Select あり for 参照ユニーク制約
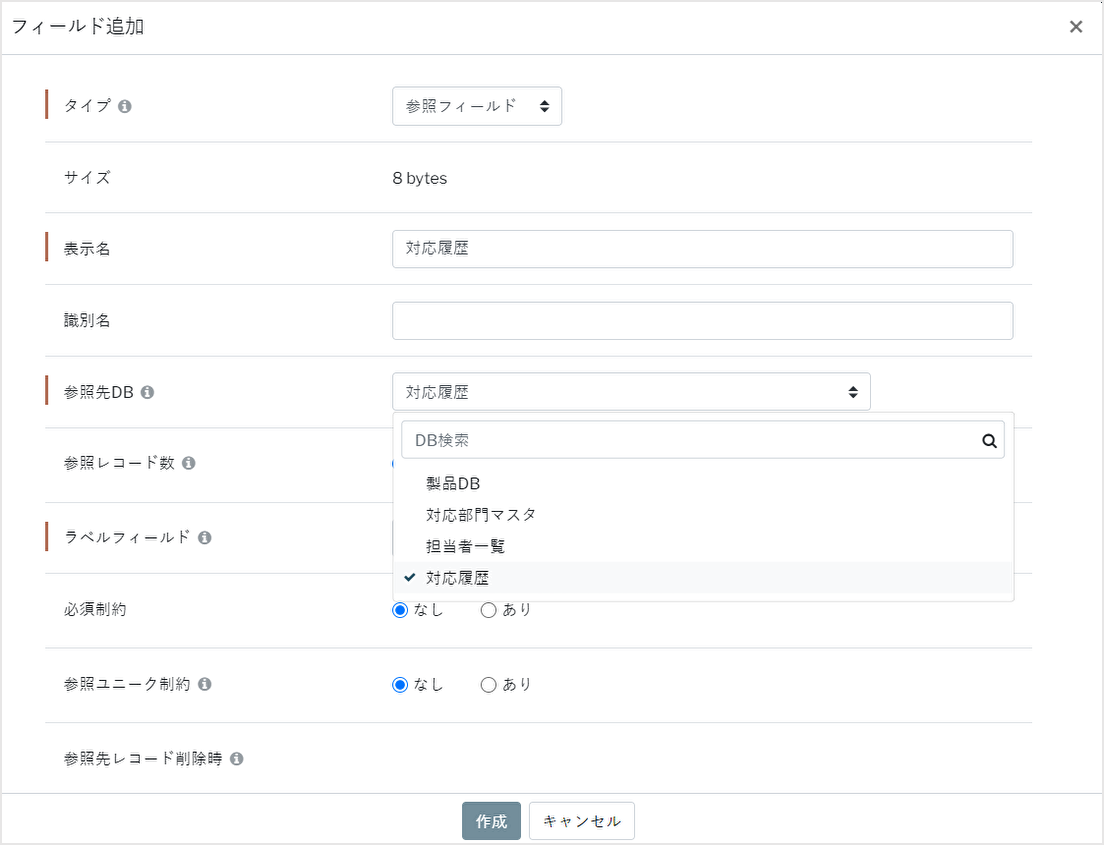The height and width of the screenshot is (845, 1104). pos(489,684)
